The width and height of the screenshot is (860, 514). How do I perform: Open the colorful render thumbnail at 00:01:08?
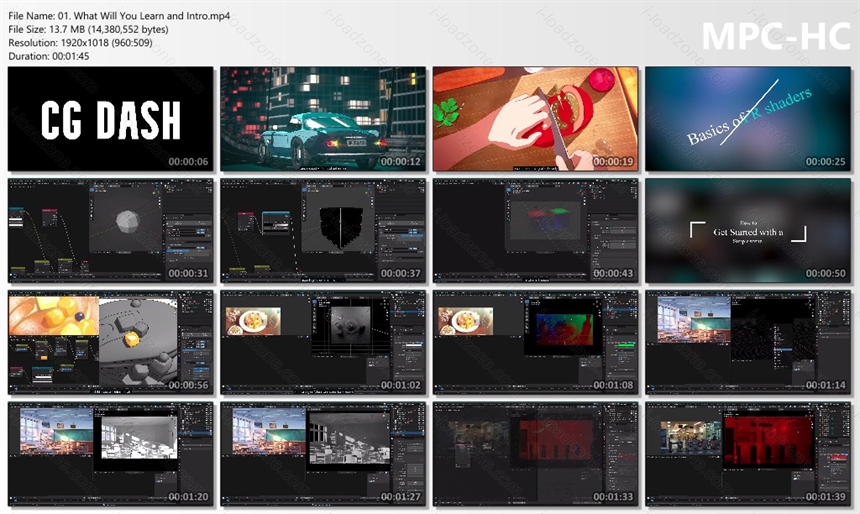click(535, 342)
